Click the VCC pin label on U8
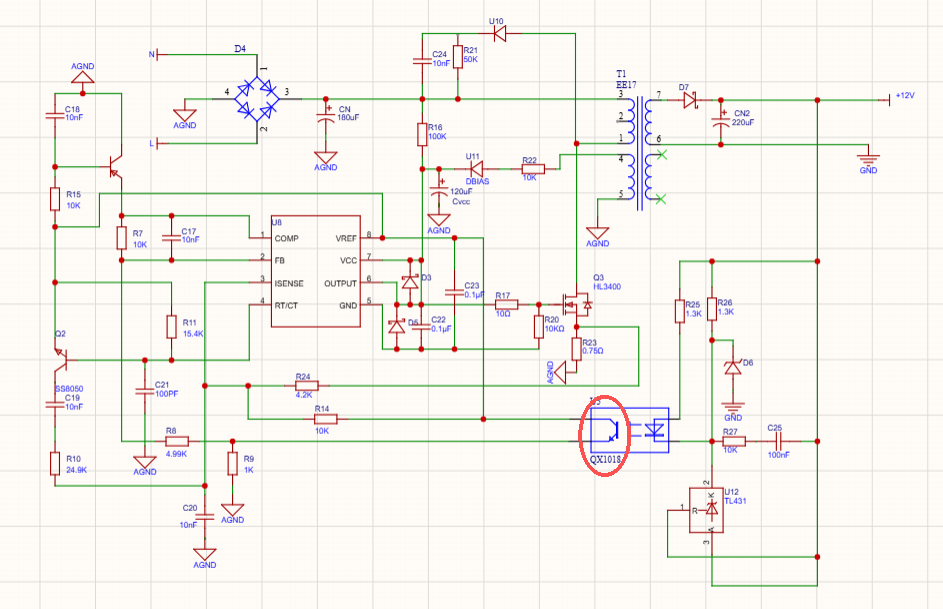Screen dimensions: 943x609 click(349, 261)
